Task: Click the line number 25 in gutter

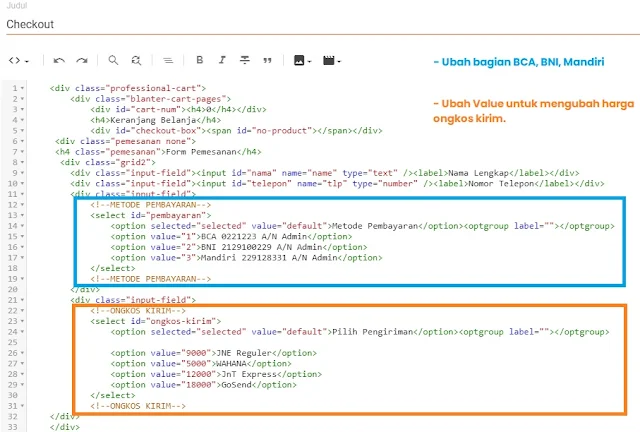Action: (x=13, y=343)
